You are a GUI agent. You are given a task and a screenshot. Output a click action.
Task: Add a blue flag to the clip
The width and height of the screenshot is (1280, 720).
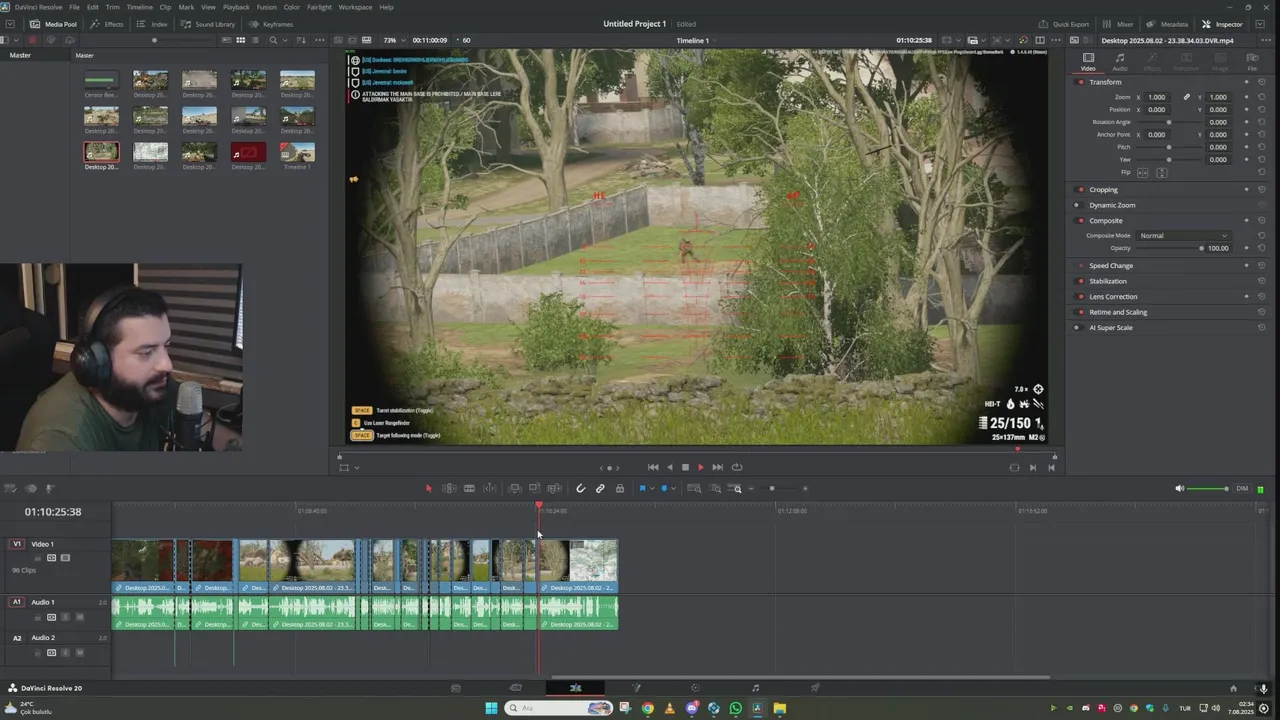click(642, 488)
